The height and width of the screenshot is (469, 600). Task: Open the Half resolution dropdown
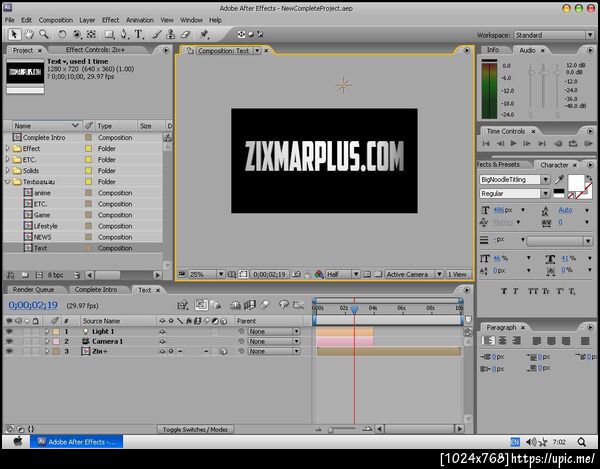(x=343, y=274)
